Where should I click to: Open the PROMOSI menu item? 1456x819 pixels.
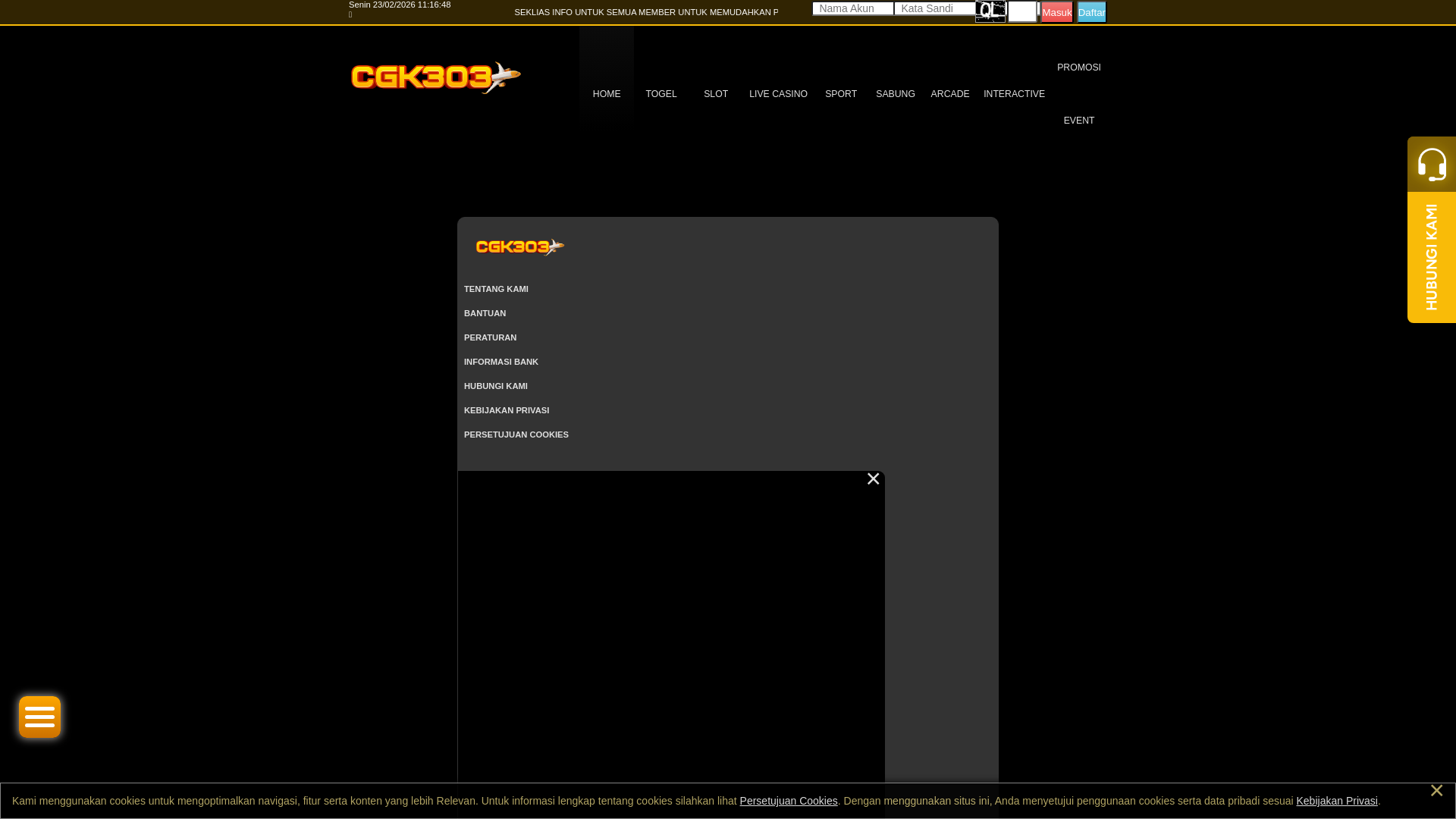(1079, 67)
